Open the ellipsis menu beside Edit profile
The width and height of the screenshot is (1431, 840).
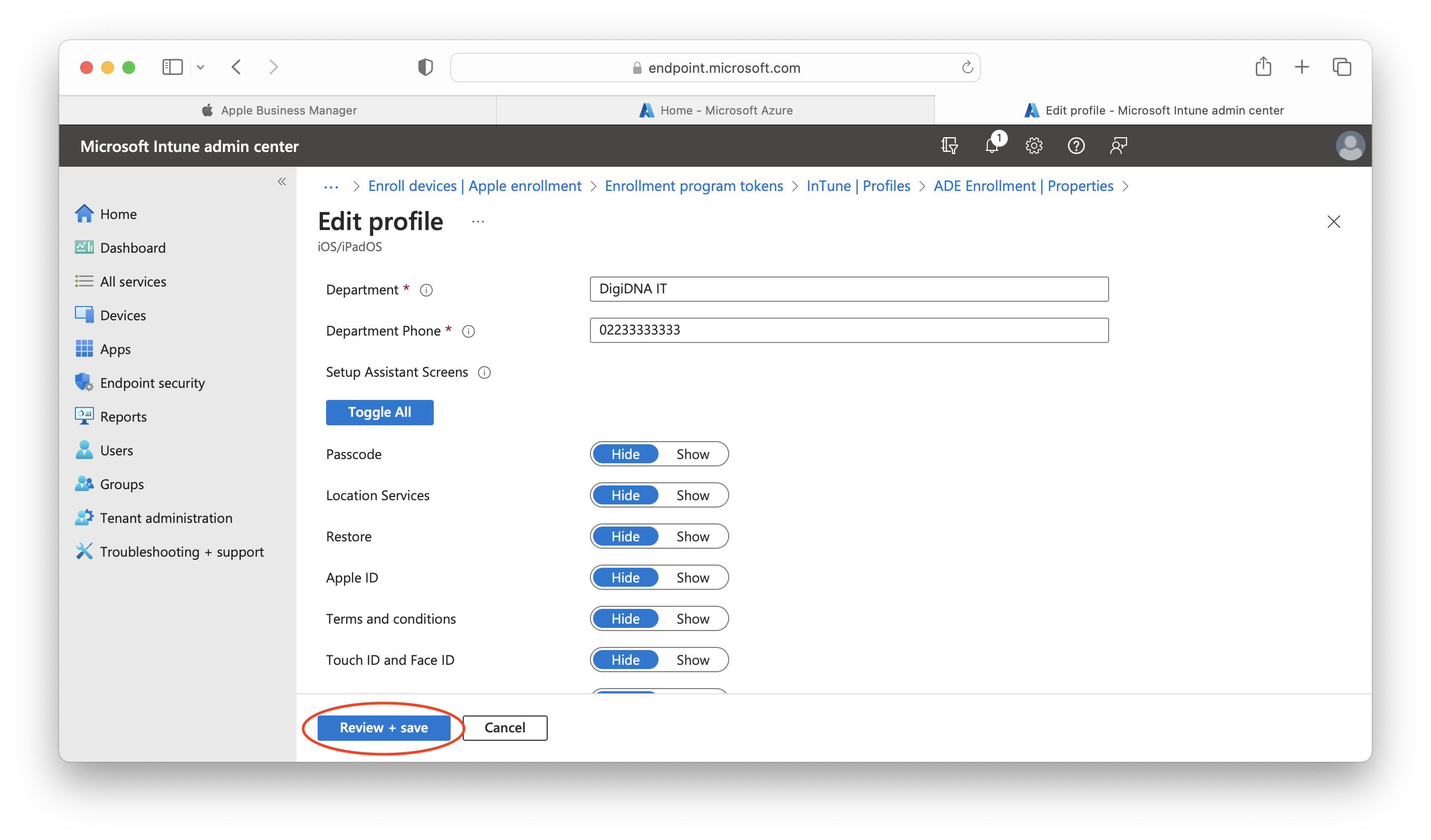pyautogui.click(x=477, y=221)
